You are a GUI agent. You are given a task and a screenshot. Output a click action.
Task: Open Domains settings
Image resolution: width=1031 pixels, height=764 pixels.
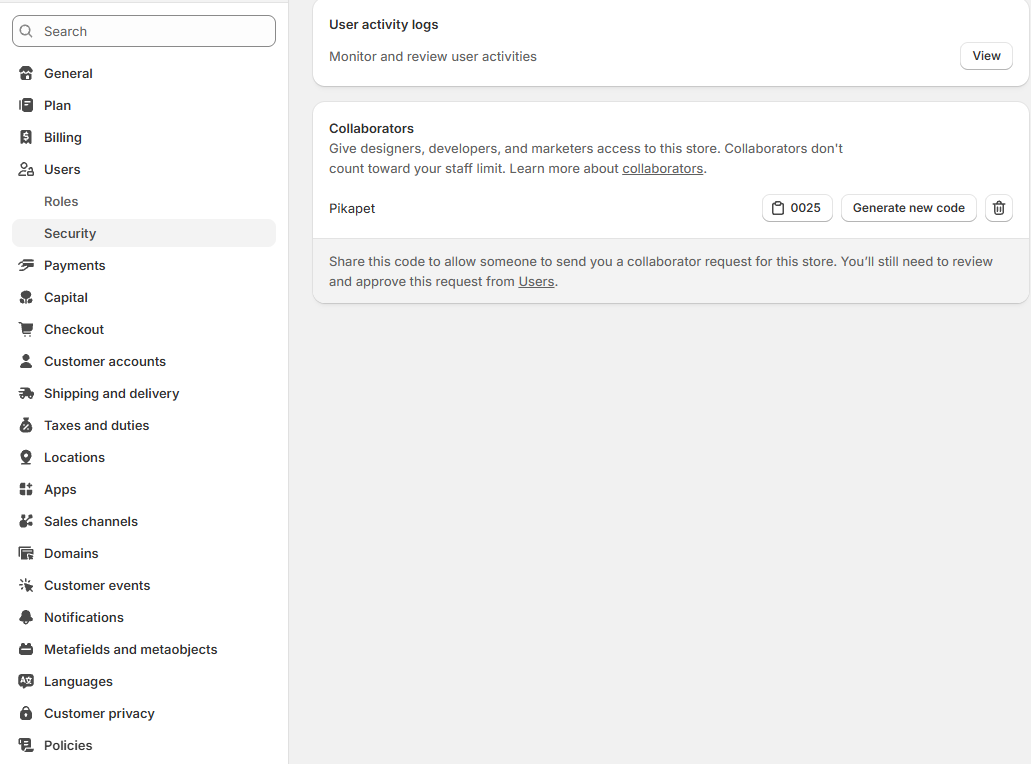(x=143, y=553)
